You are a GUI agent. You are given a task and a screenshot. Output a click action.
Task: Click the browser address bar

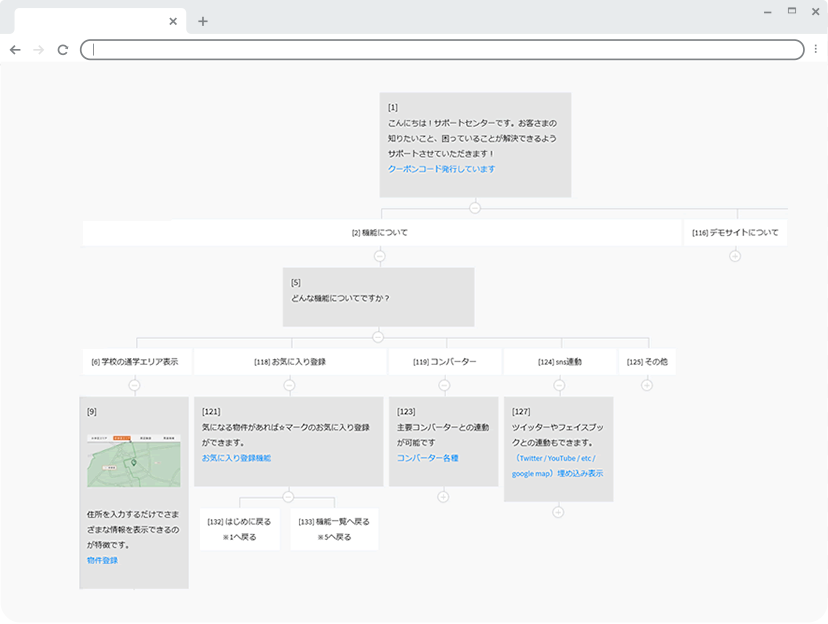click(440, 50)
